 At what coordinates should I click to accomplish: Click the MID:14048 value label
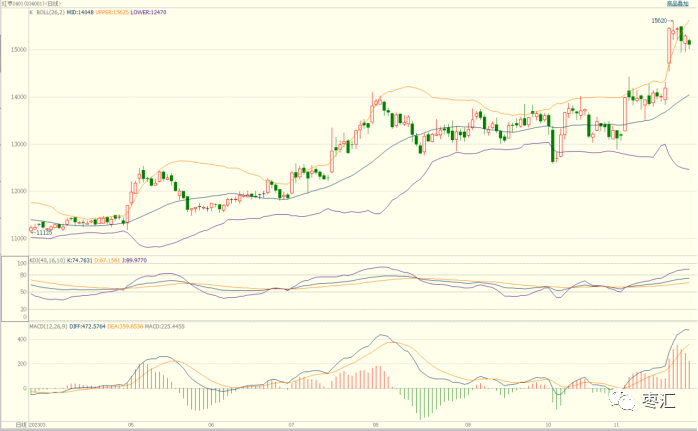tap(80, 12)
